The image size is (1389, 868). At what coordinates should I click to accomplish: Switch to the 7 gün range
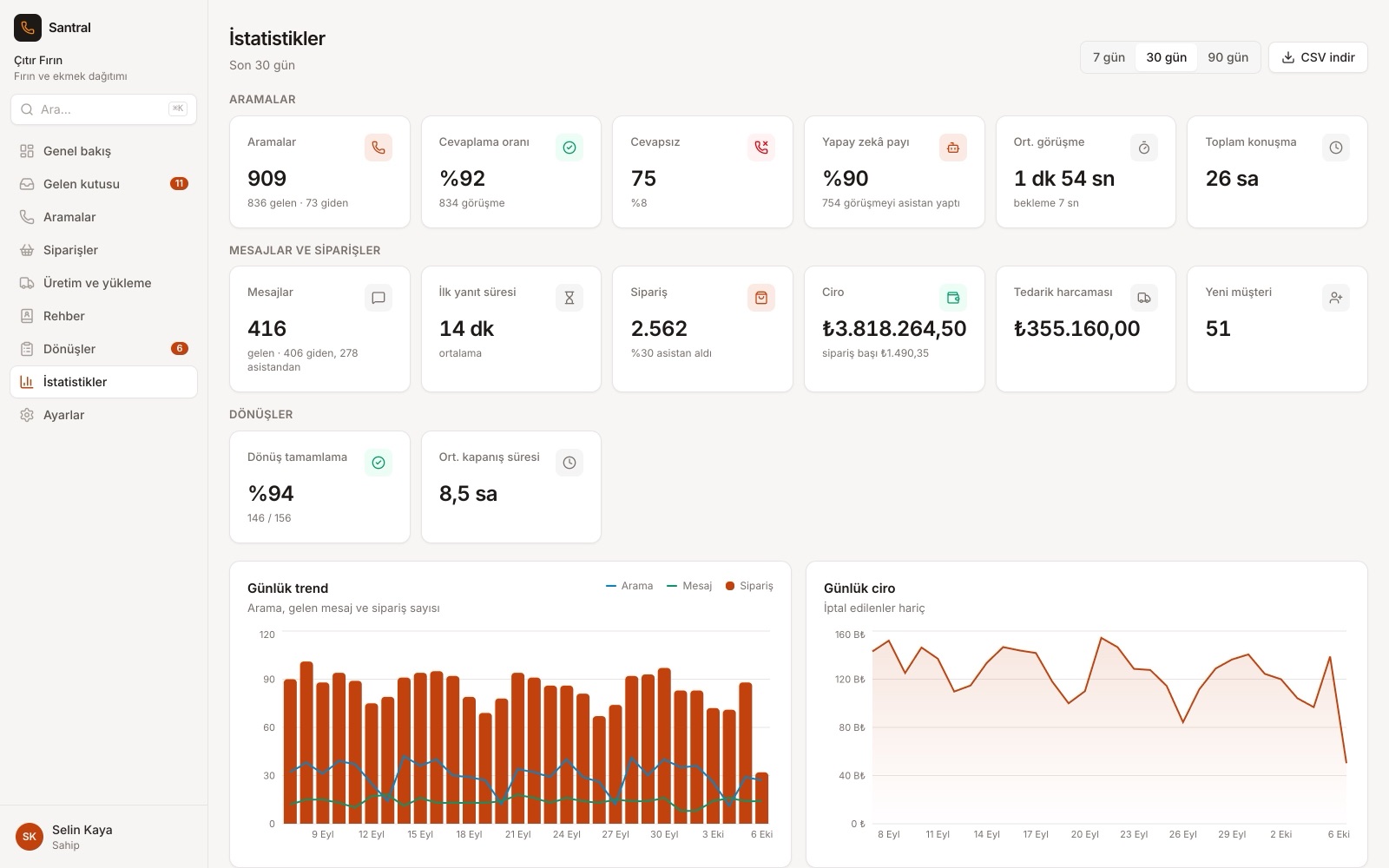[x=1109, y=57]
